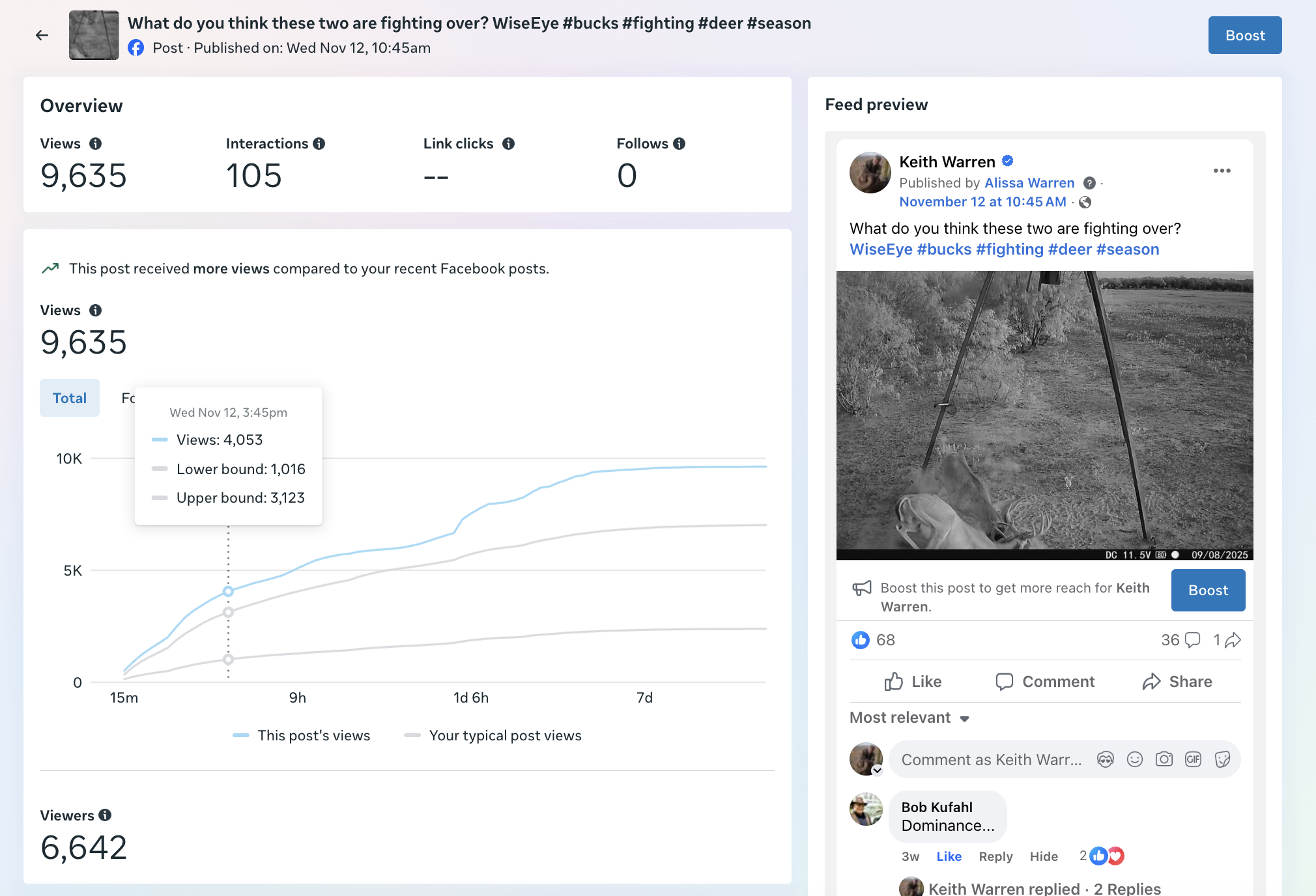This screenshot has width=1316, height=896.
Task: Click the camera photo icon in comment box
Action: point(1164,759)
